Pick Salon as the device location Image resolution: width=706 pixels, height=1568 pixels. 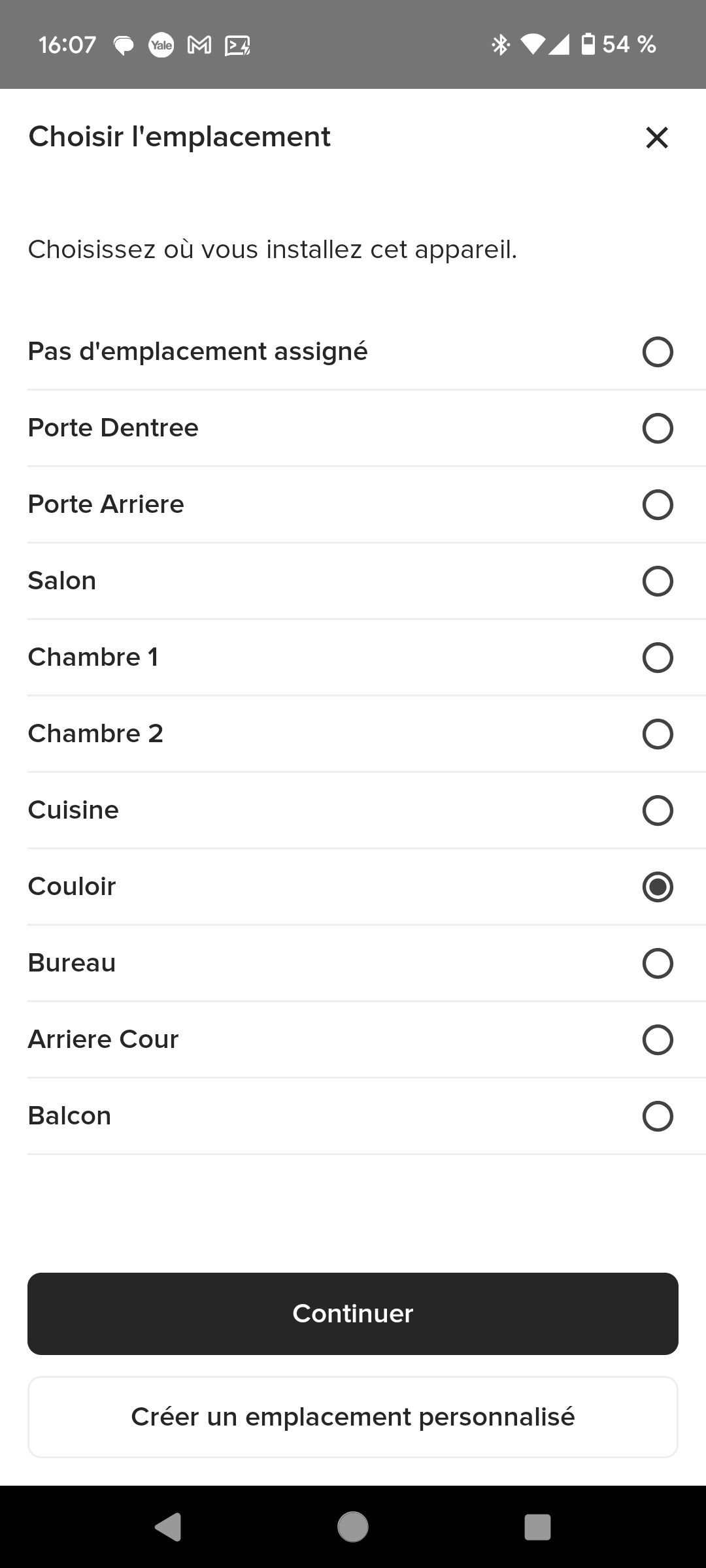[x=657, y=581]
